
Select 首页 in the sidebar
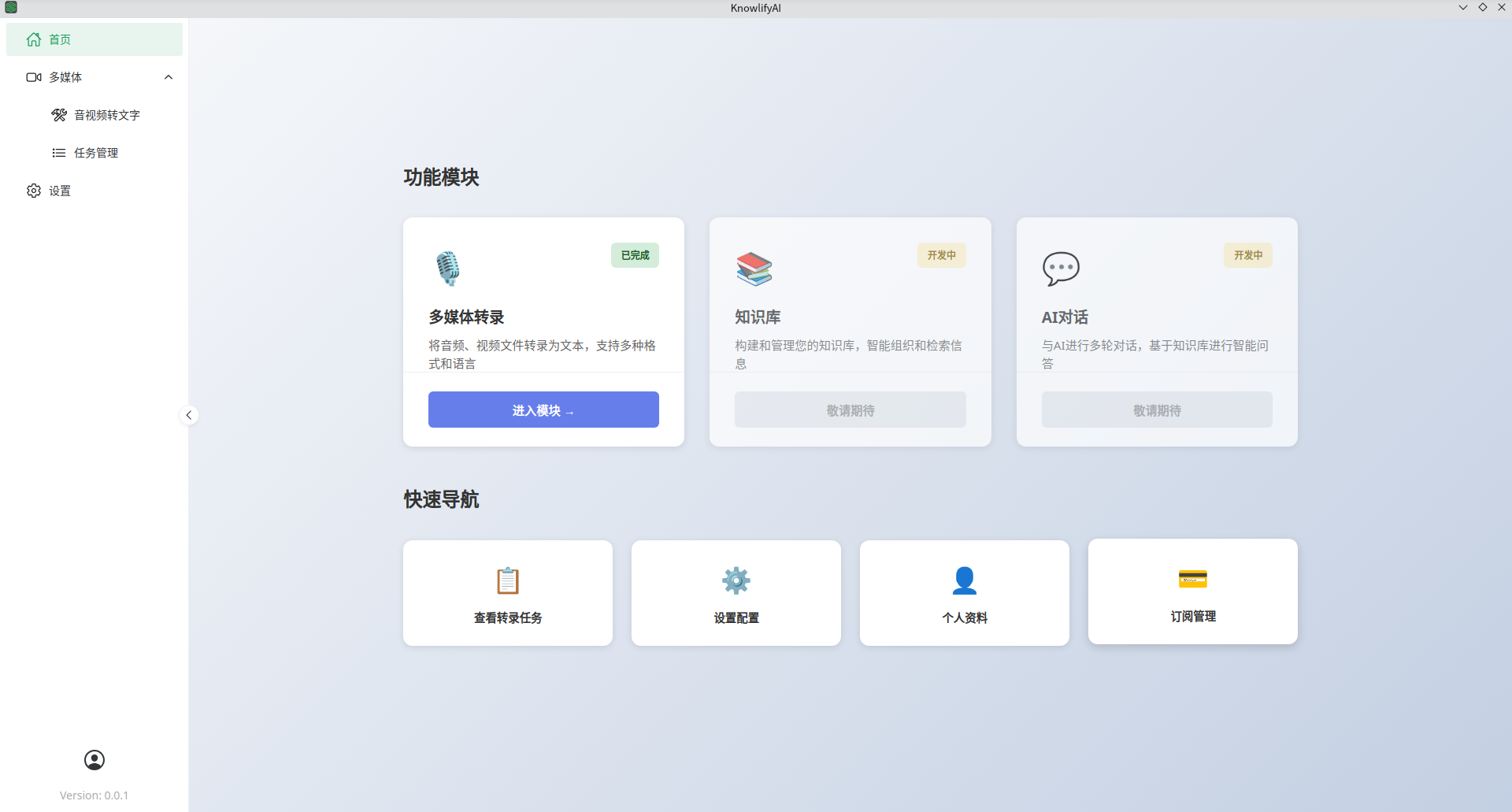(94, 39)
